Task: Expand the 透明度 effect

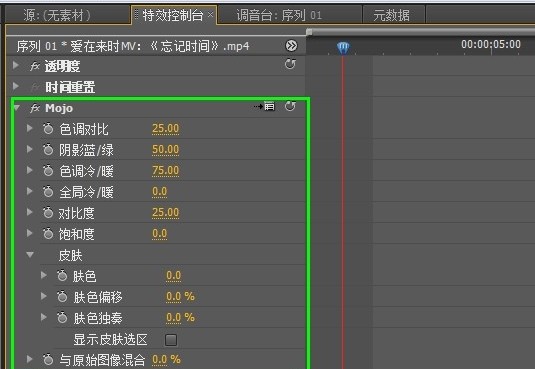Action: (16, 65)
